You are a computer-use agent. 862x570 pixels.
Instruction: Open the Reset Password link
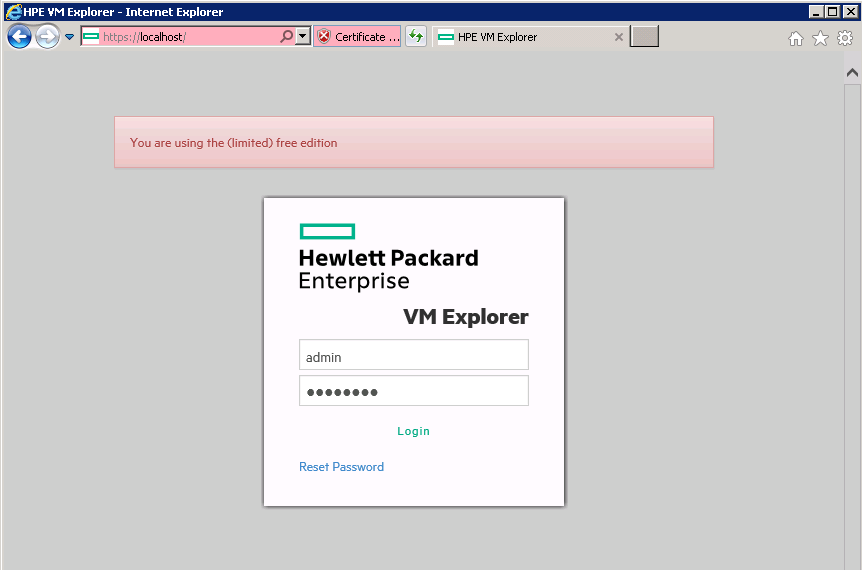(x=341, y=467)
